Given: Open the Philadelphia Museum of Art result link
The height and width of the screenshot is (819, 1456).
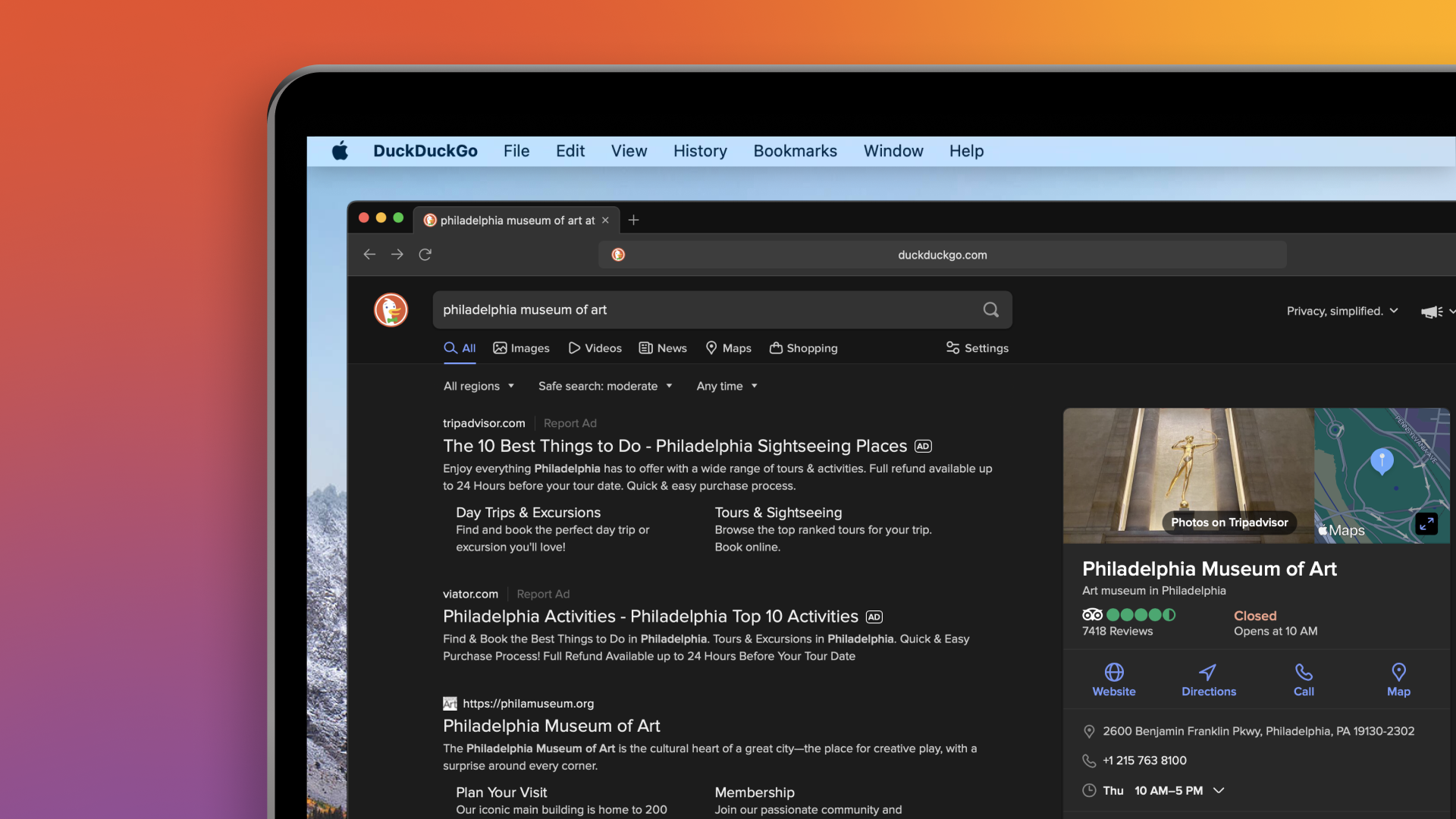Looking at the screenshot, I should click(x=551, y=726).
